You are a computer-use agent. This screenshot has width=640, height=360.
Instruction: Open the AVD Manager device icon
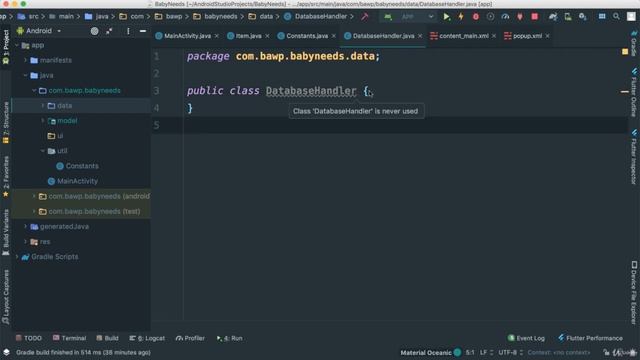(568, 17)
